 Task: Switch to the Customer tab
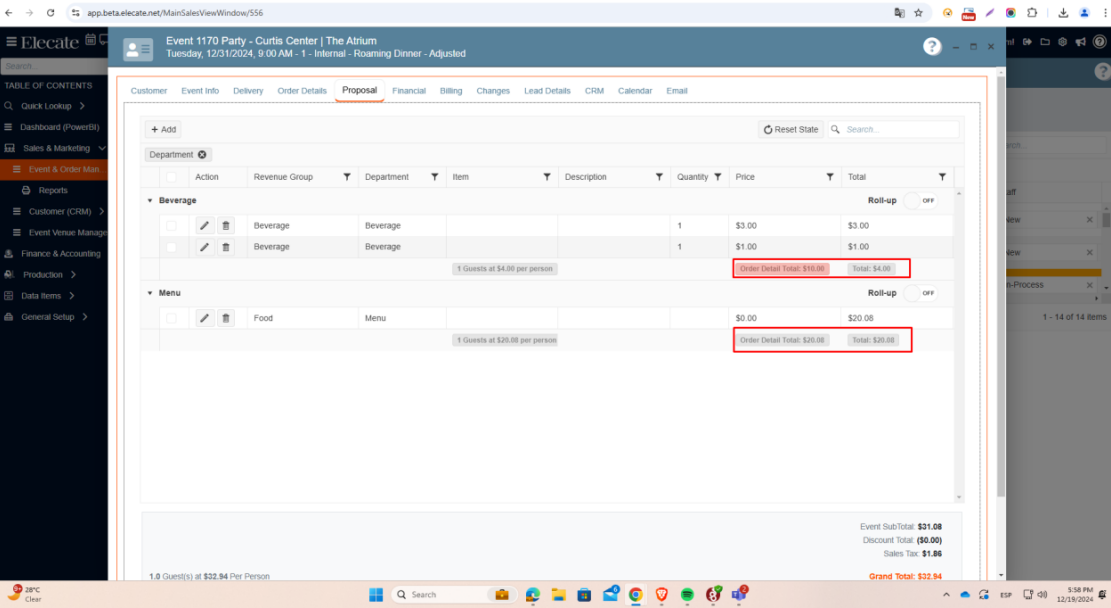tap(149, 91)
